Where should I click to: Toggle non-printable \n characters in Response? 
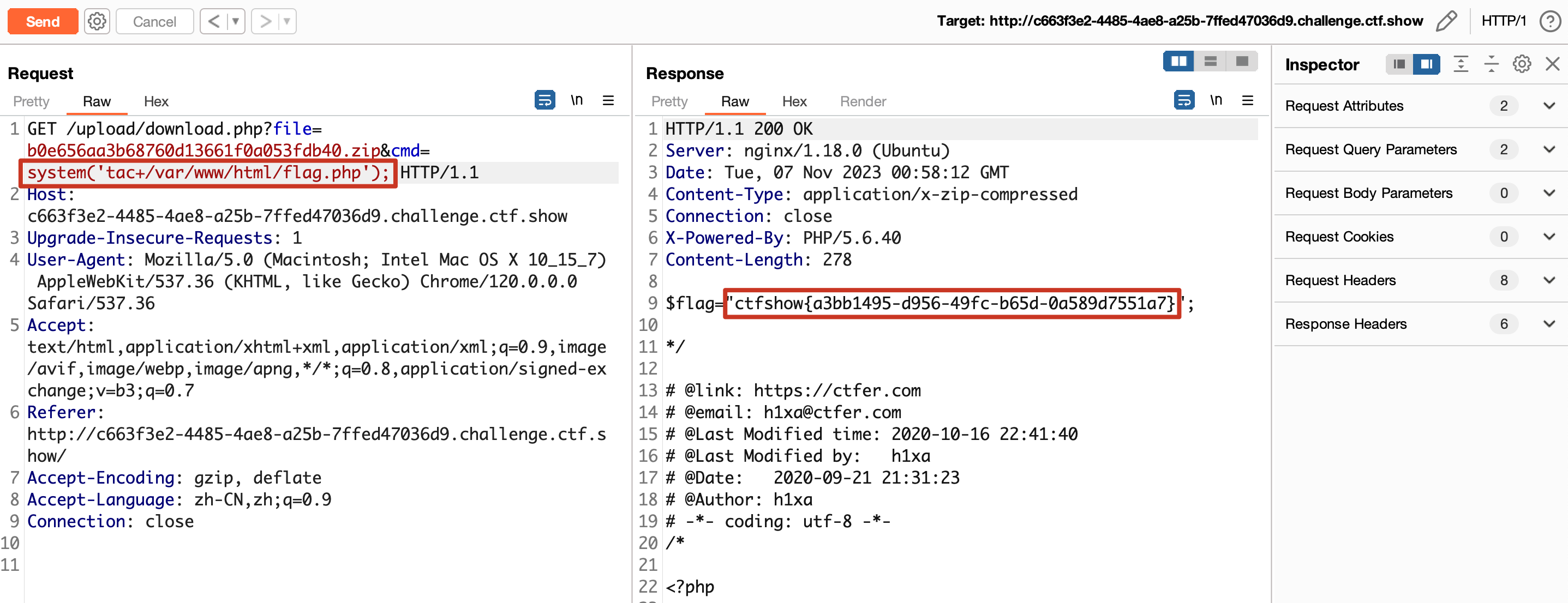click(1216, 100)
